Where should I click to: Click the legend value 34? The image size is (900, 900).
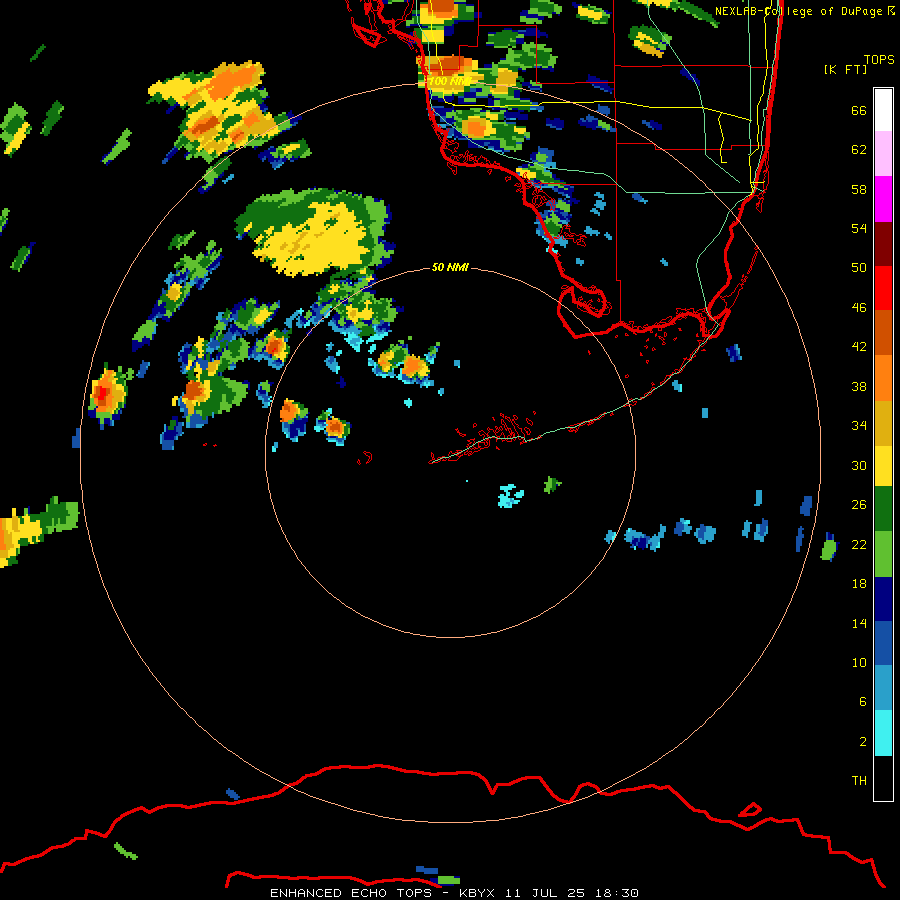(x=859, y=426)
